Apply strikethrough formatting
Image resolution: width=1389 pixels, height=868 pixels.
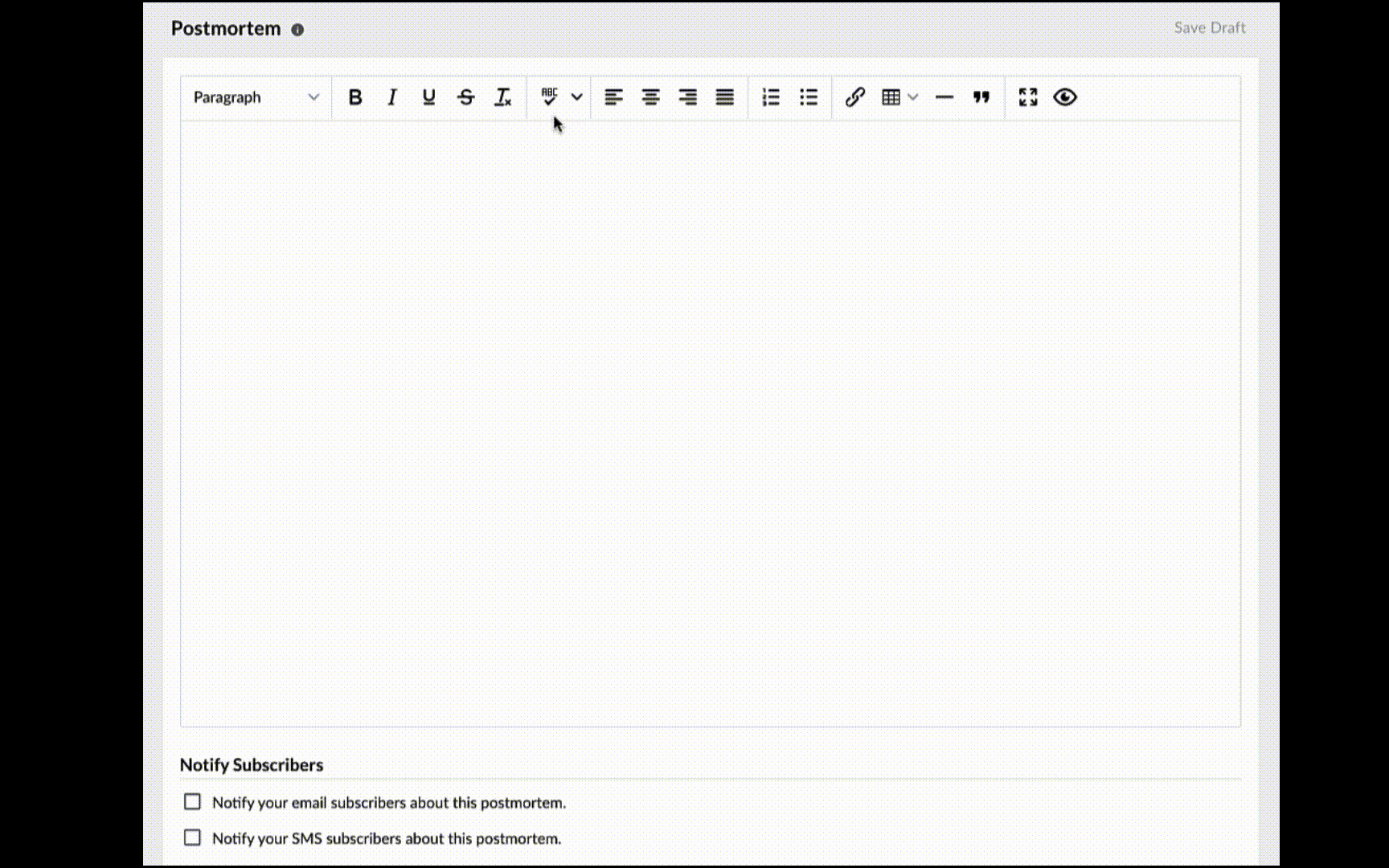tap(465, 97)
